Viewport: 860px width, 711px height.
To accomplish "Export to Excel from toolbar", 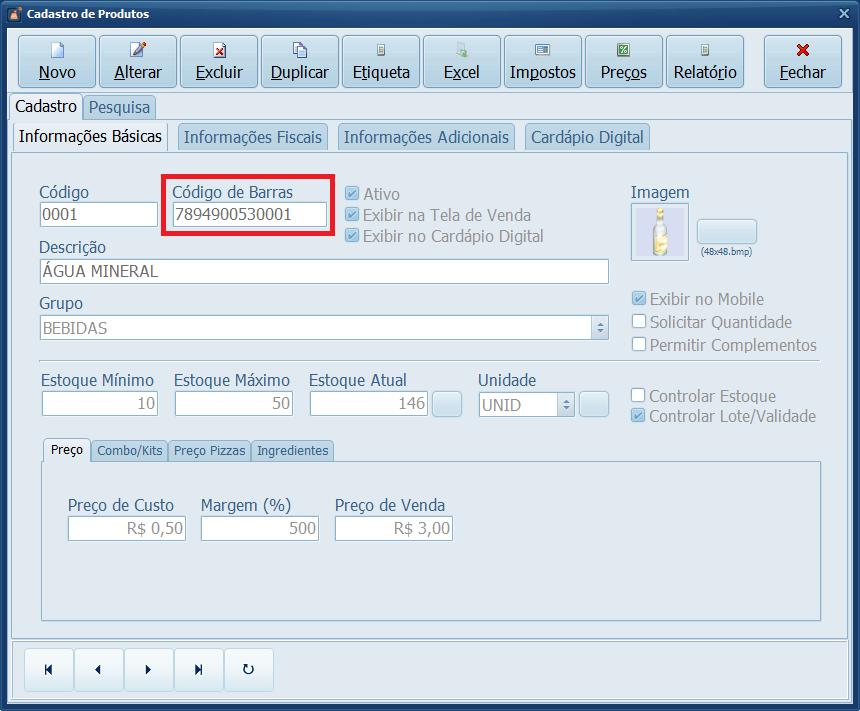I will pyautogui.click(x=462, y=62).
